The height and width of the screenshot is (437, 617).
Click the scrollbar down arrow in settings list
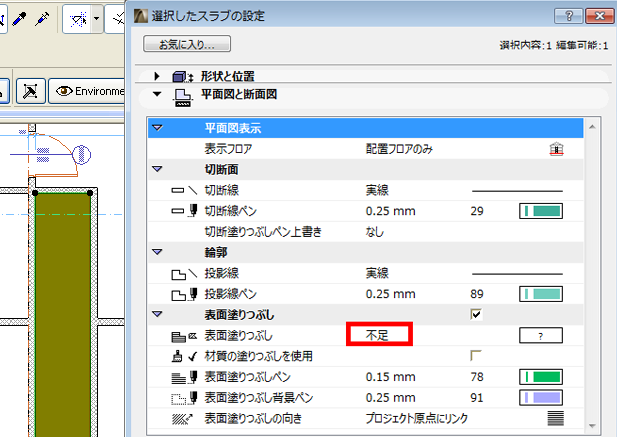[x=592, y=426]
